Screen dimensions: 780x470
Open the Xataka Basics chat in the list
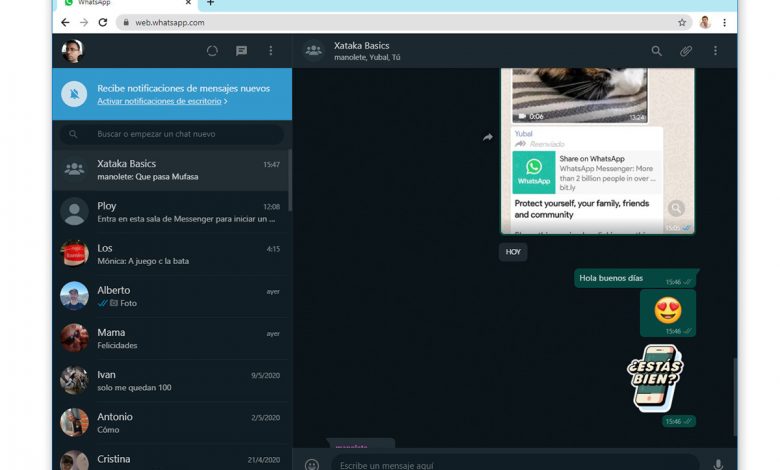tap(172, 170)
